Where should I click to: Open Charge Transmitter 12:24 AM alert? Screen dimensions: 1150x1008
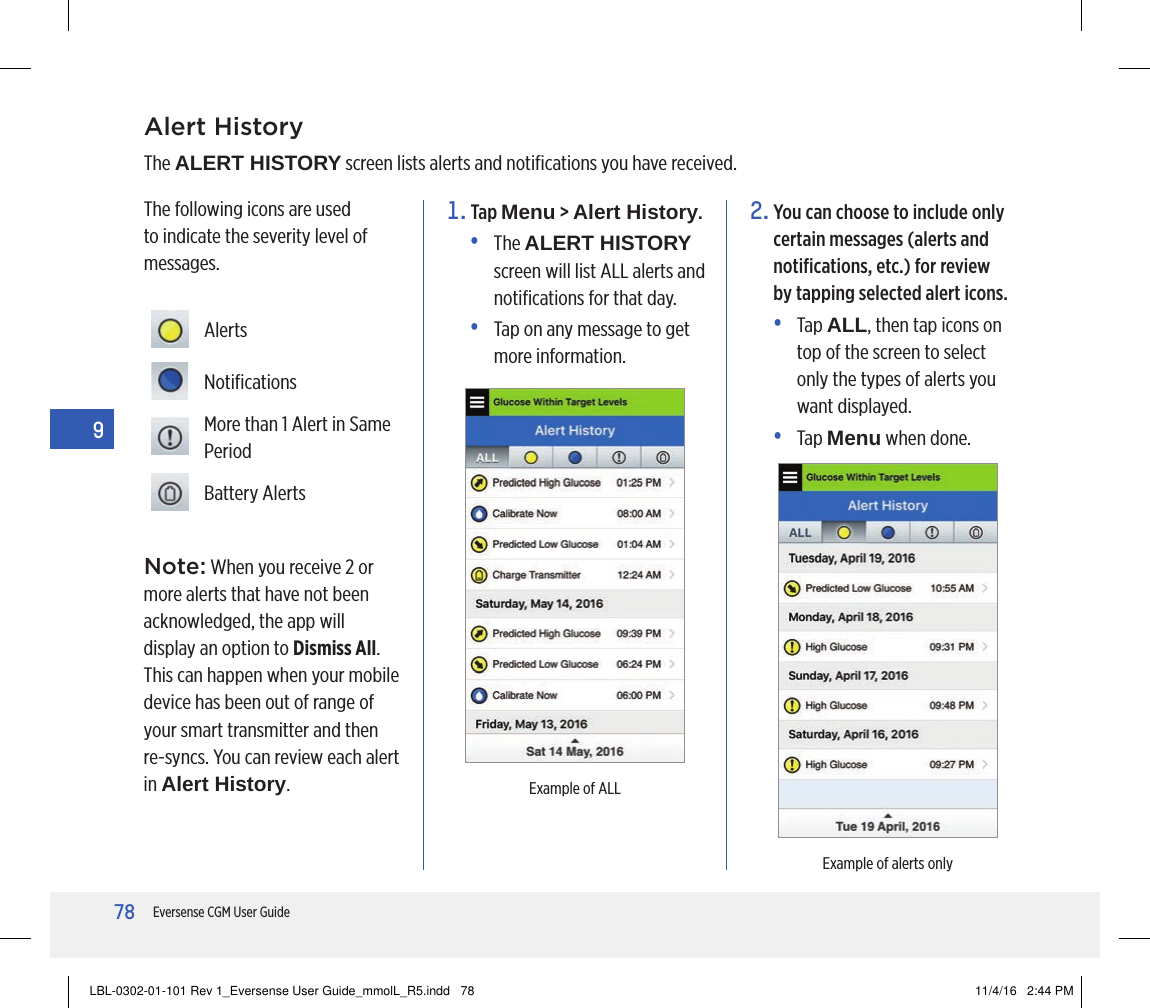click(x=575, y=575)
